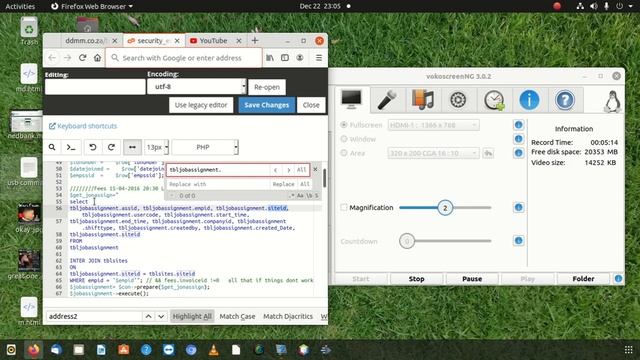640x360 pixels.
Task: Click the Editing filename input field
Action: [95, 87]
